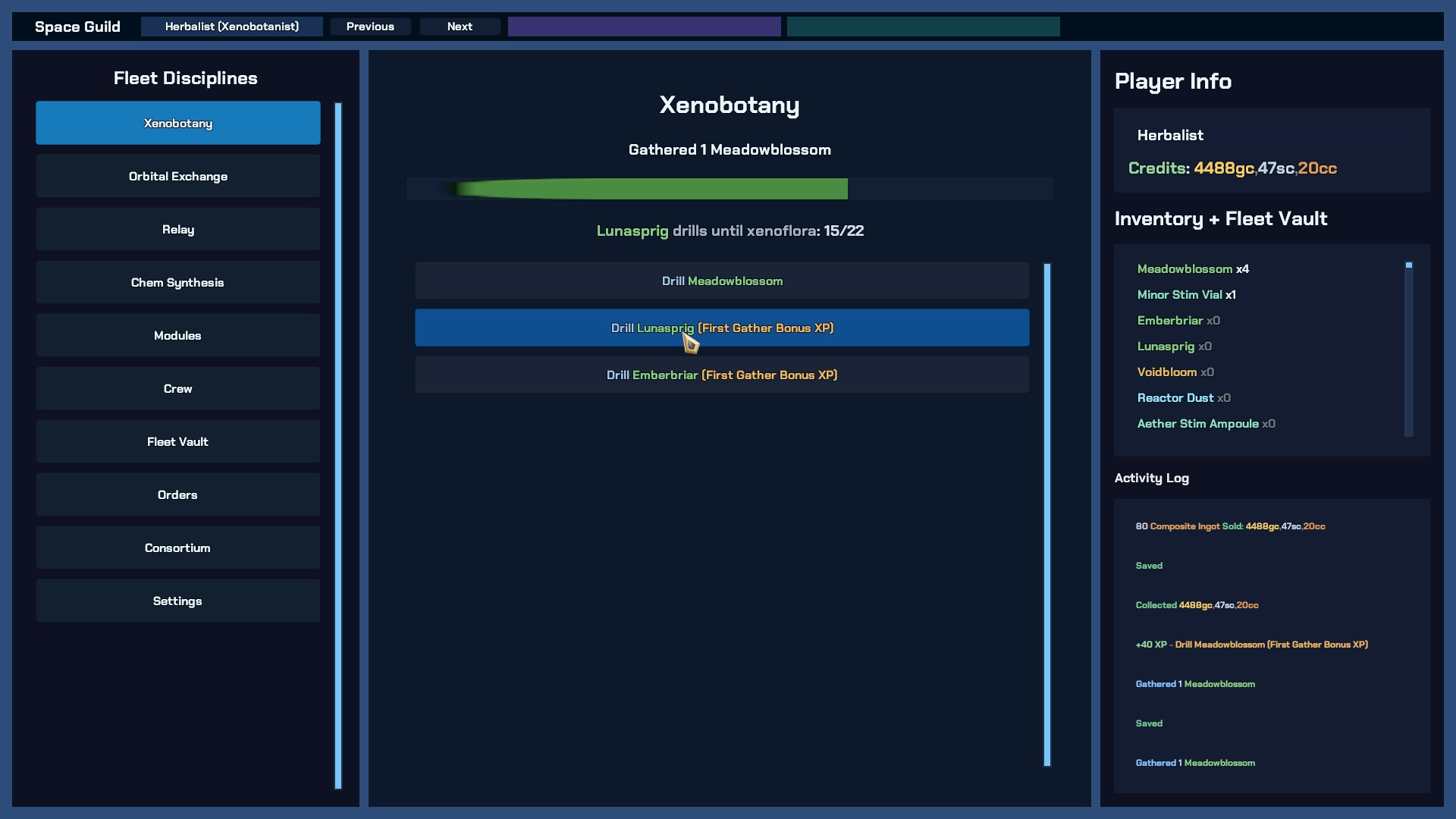Open the Settings page
Image resolution: width=1456 pixels, height=819 pixels.
pyautogui.click(x=177, y=601)
